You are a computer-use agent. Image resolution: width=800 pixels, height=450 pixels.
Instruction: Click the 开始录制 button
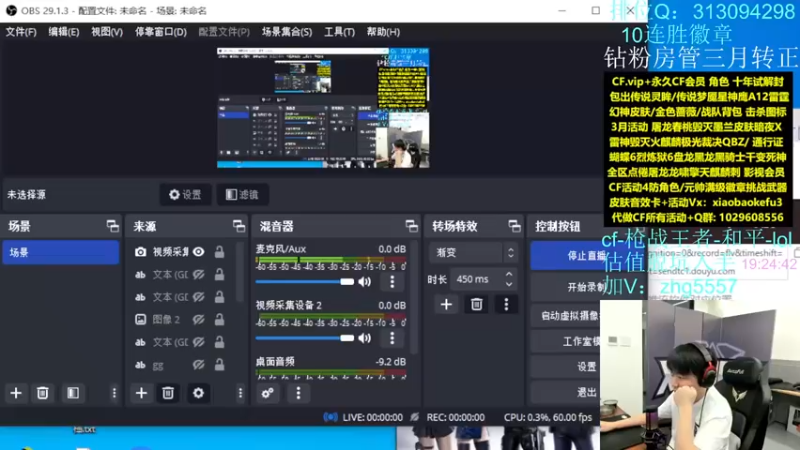(568, 287)
